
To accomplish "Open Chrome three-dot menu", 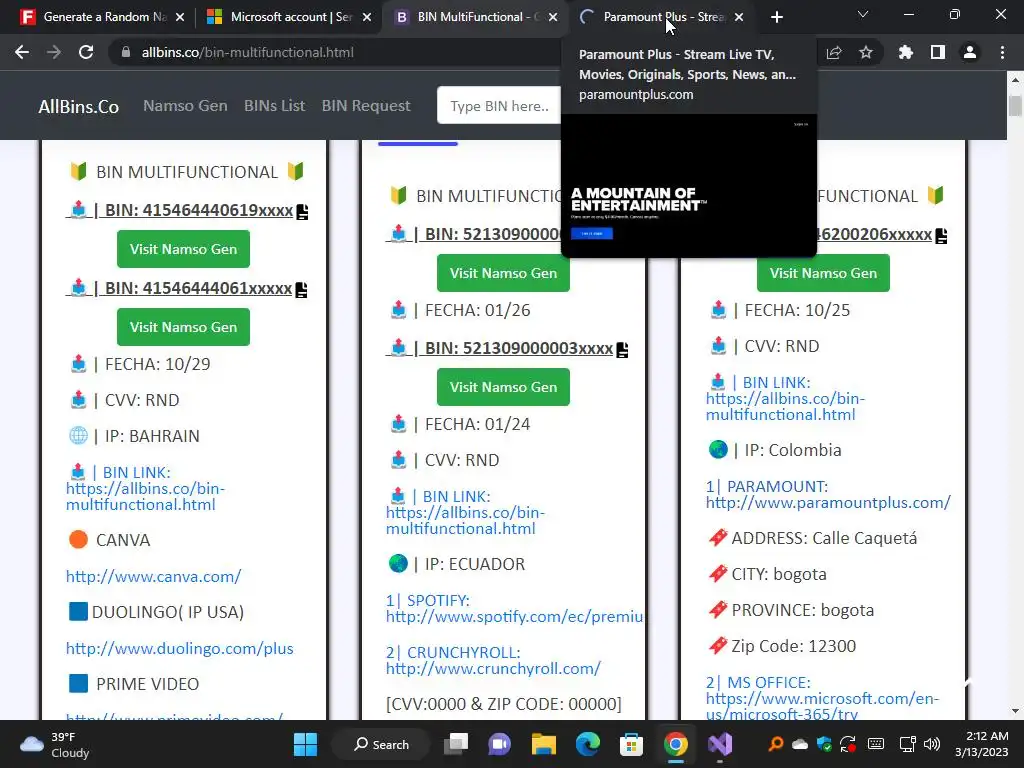I will (1002, 52).
